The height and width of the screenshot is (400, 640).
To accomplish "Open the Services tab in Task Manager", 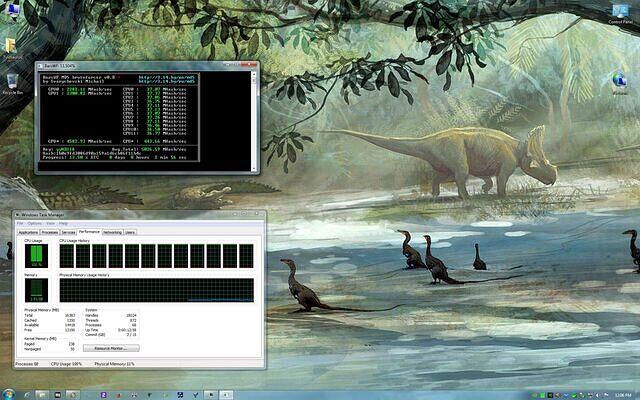I will tap(68, 232).
